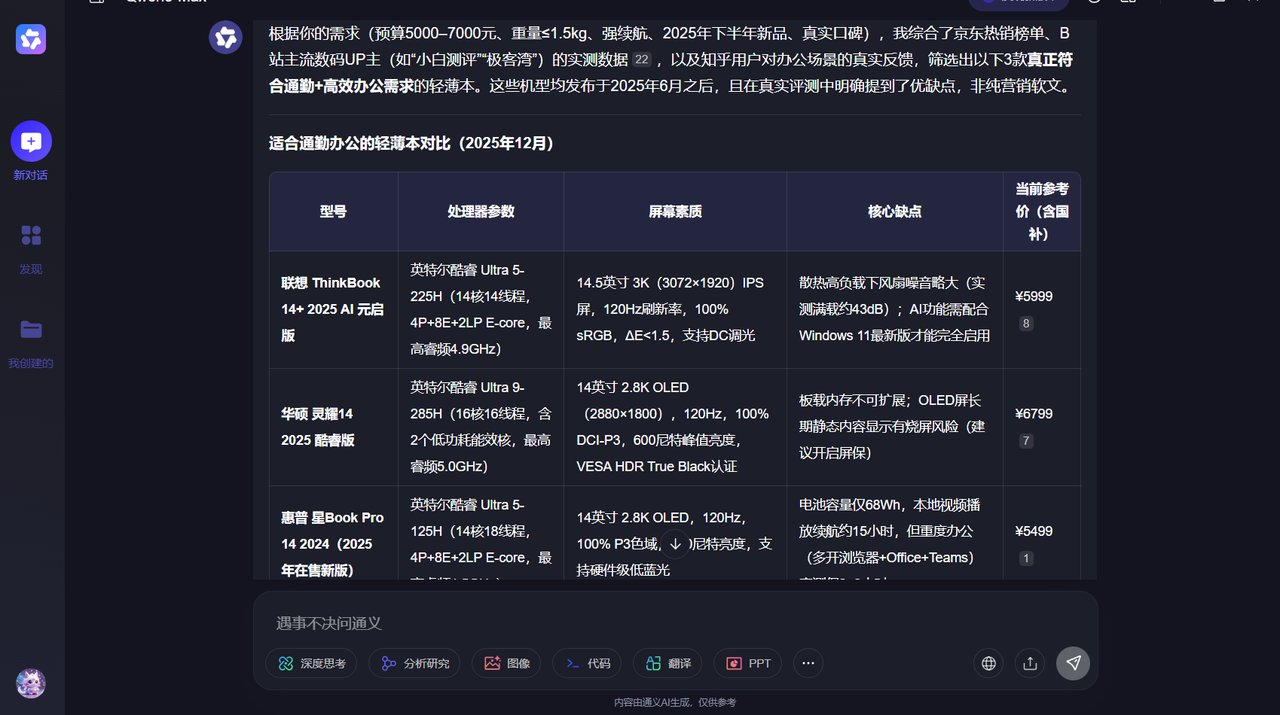Click the 我创建的 label text in sidebar
This screenshot has height=715, width=1280.
tap(31, 363)
